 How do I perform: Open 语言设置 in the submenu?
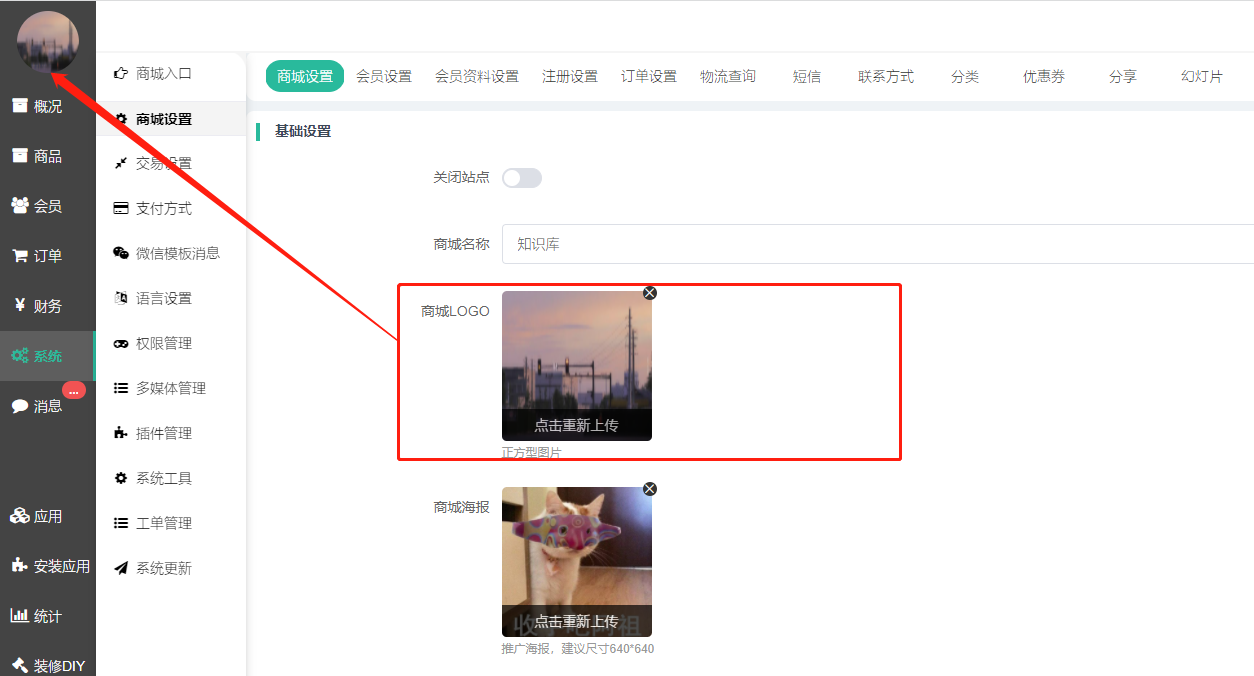pyautogui.click(x=164, y=298)
